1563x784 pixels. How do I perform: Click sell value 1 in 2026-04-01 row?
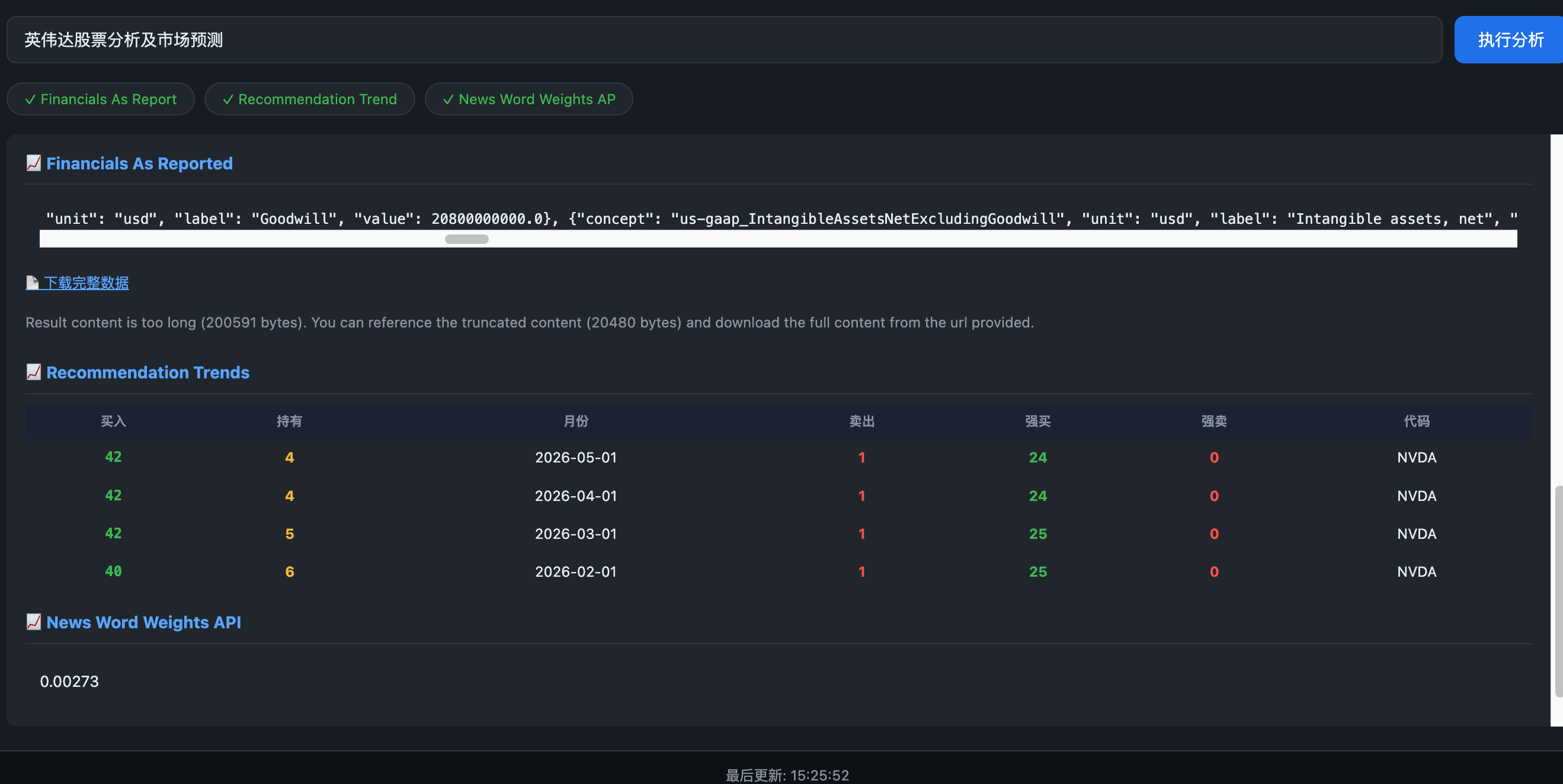click(861, 496)
